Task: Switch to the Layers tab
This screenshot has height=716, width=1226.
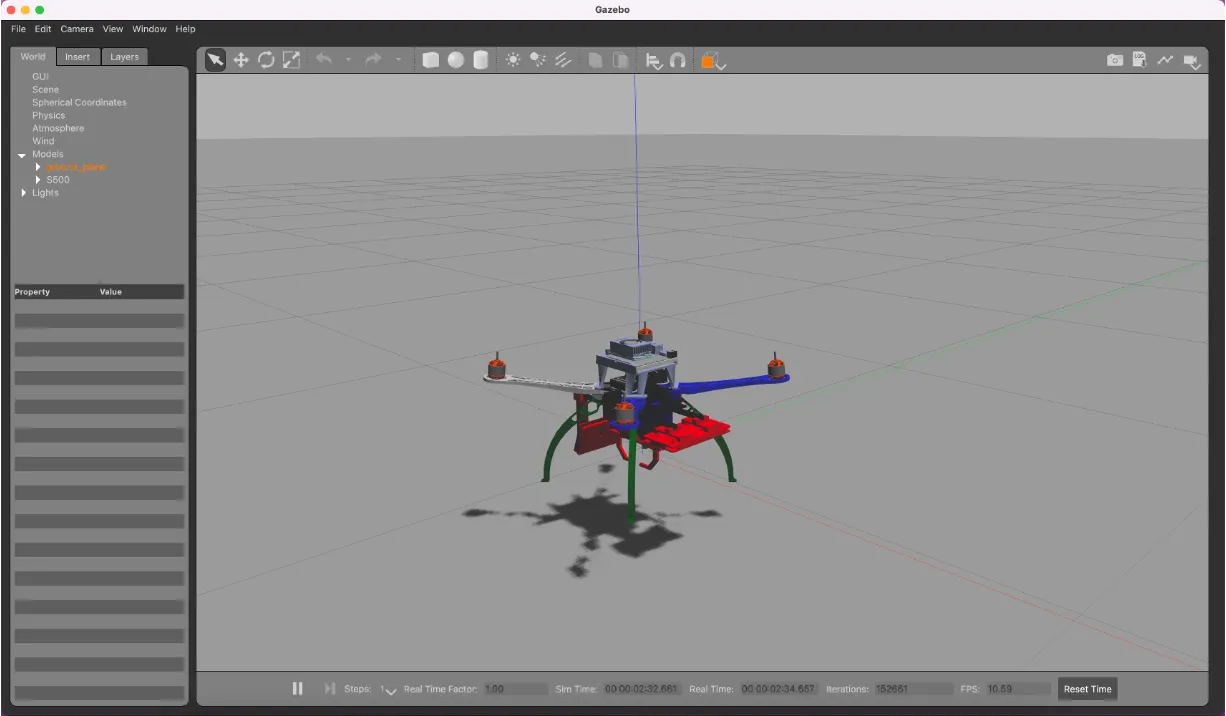Action: click(125, 57)
